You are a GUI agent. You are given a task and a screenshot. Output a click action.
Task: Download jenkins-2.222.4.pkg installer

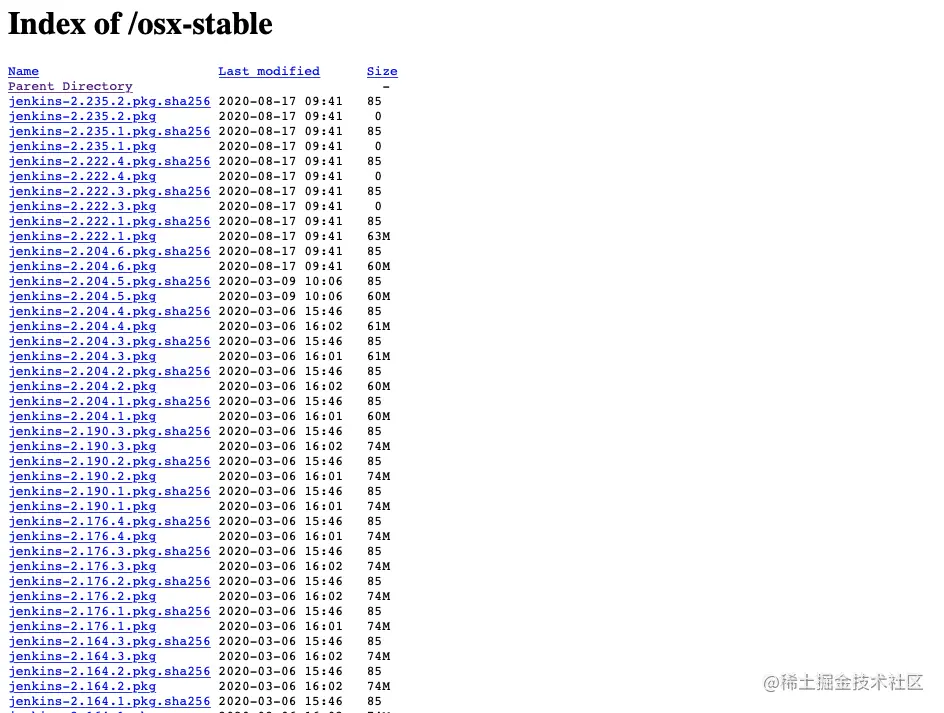coord(82,176)
